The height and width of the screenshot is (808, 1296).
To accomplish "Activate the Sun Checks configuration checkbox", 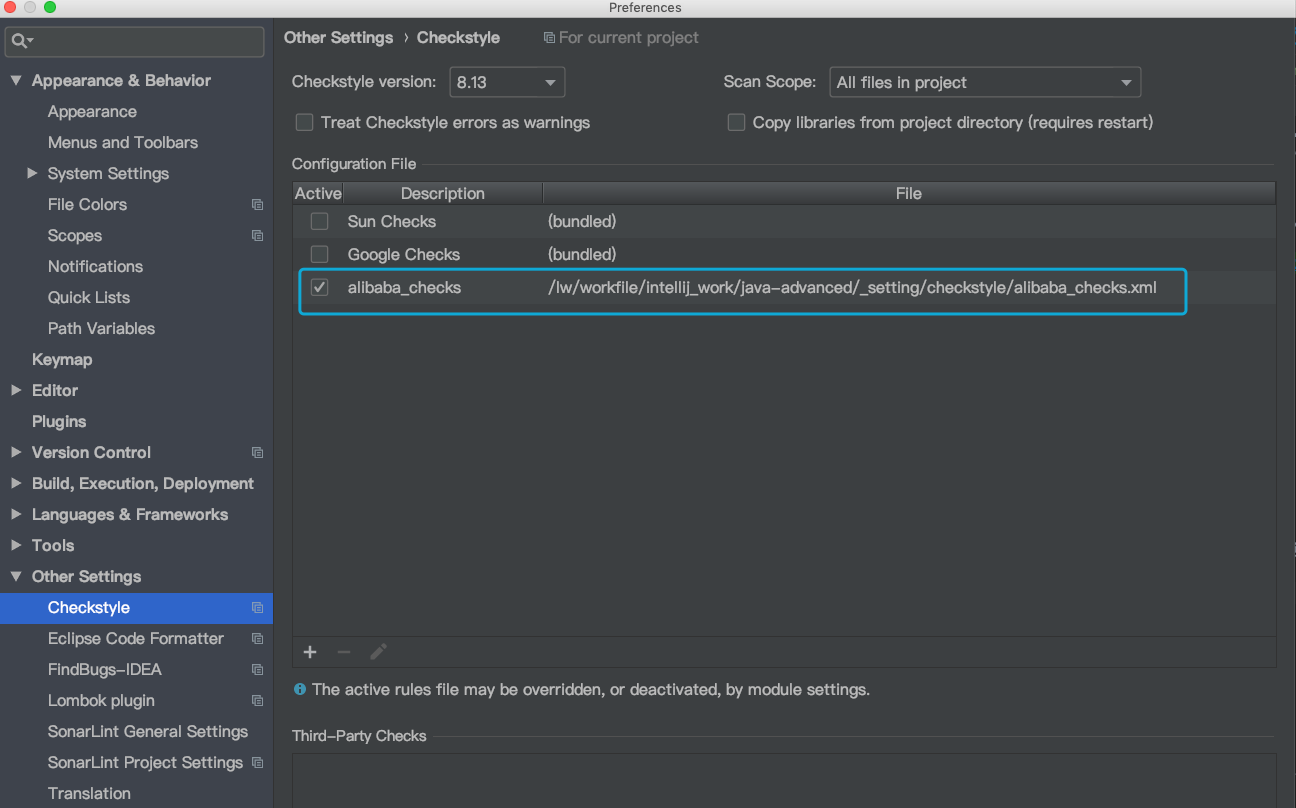I will 319,222.
